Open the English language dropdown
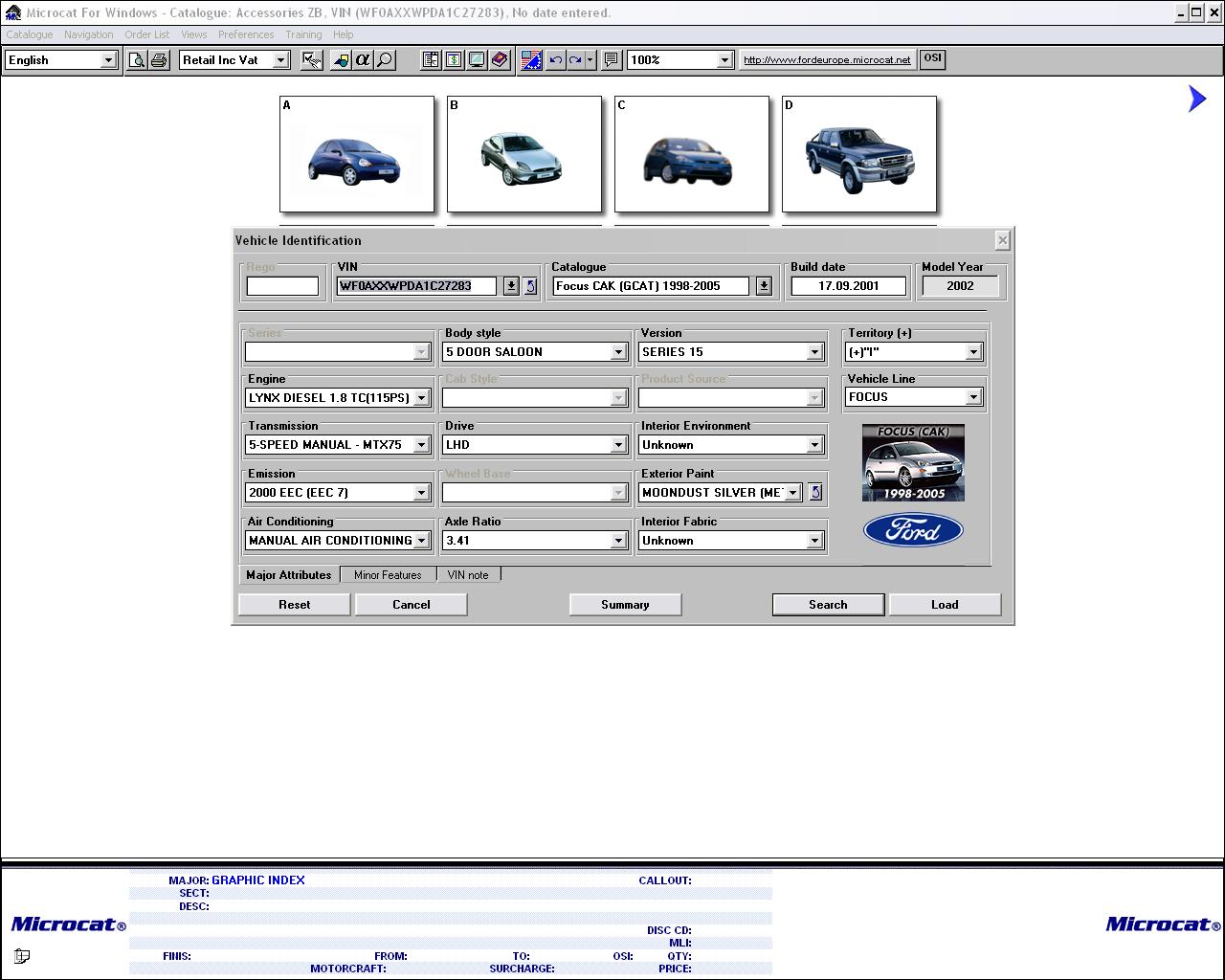The width and height of the screenshot is (1225, 980). click(x=108, y=60)
